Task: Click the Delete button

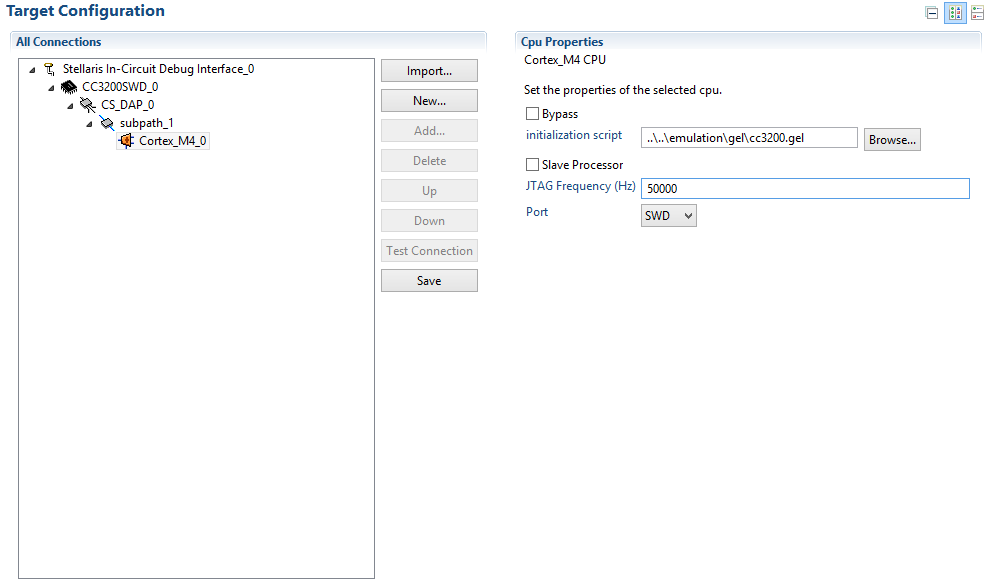Action: 429,161
